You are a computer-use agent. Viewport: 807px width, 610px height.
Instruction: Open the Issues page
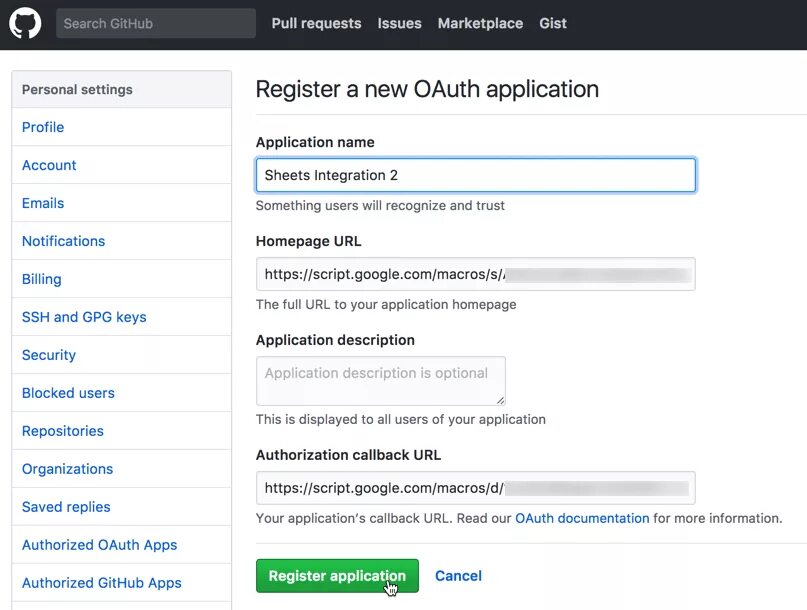(x=399, y=23)
